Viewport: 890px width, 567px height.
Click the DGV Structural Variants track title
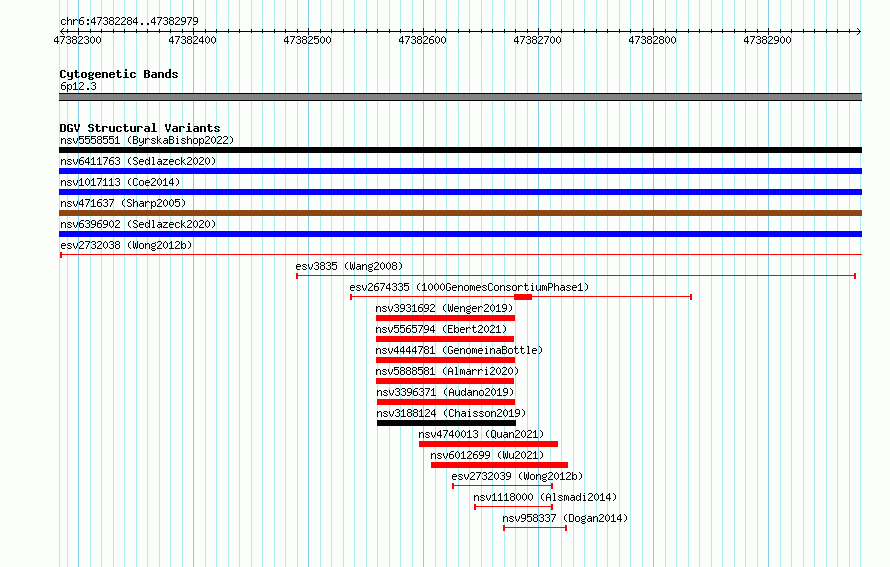coord(140,128)
